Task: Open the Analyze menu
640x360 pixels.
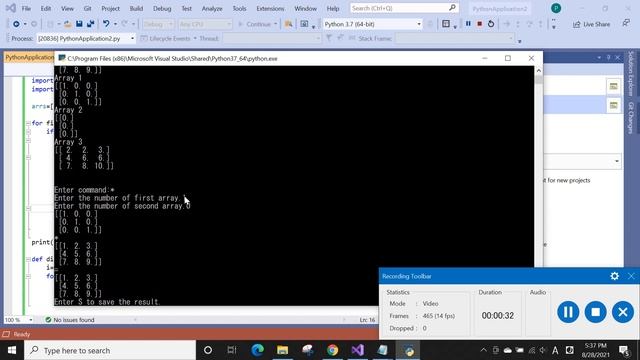Action: [x=212, y=8]
